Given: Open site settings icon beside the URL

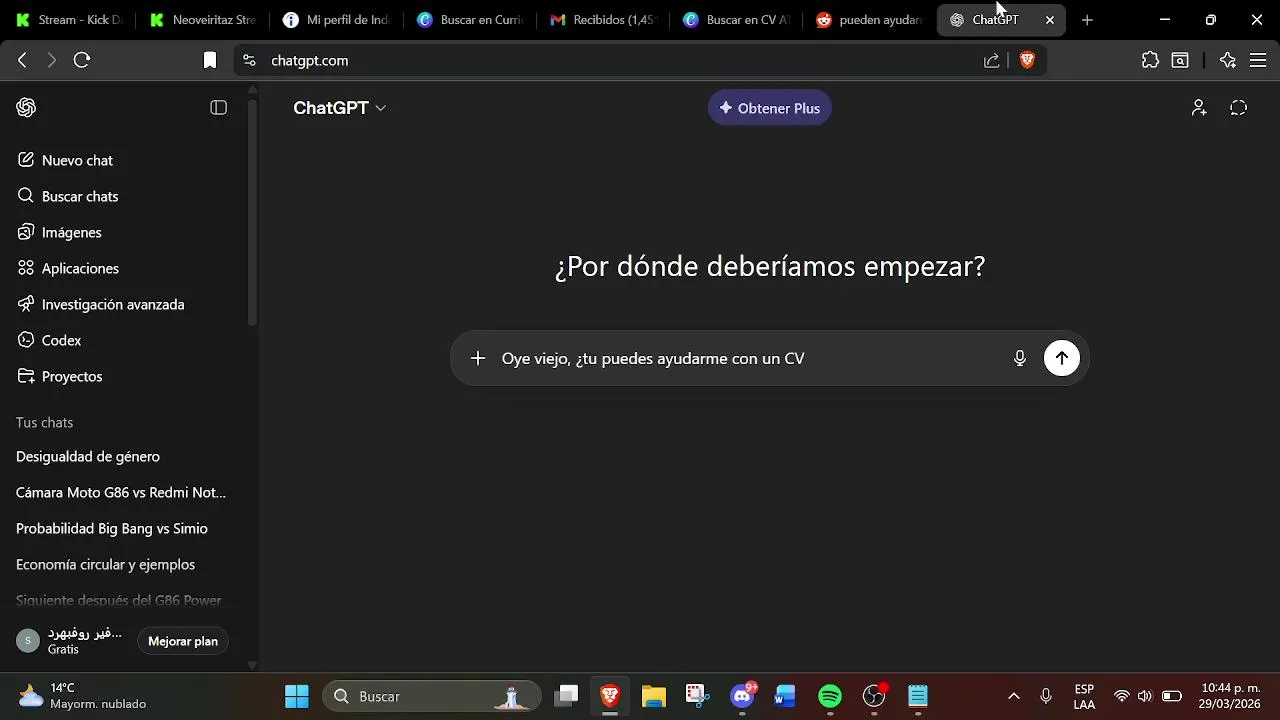Looking at the screenshot, I should coord(250,60).
